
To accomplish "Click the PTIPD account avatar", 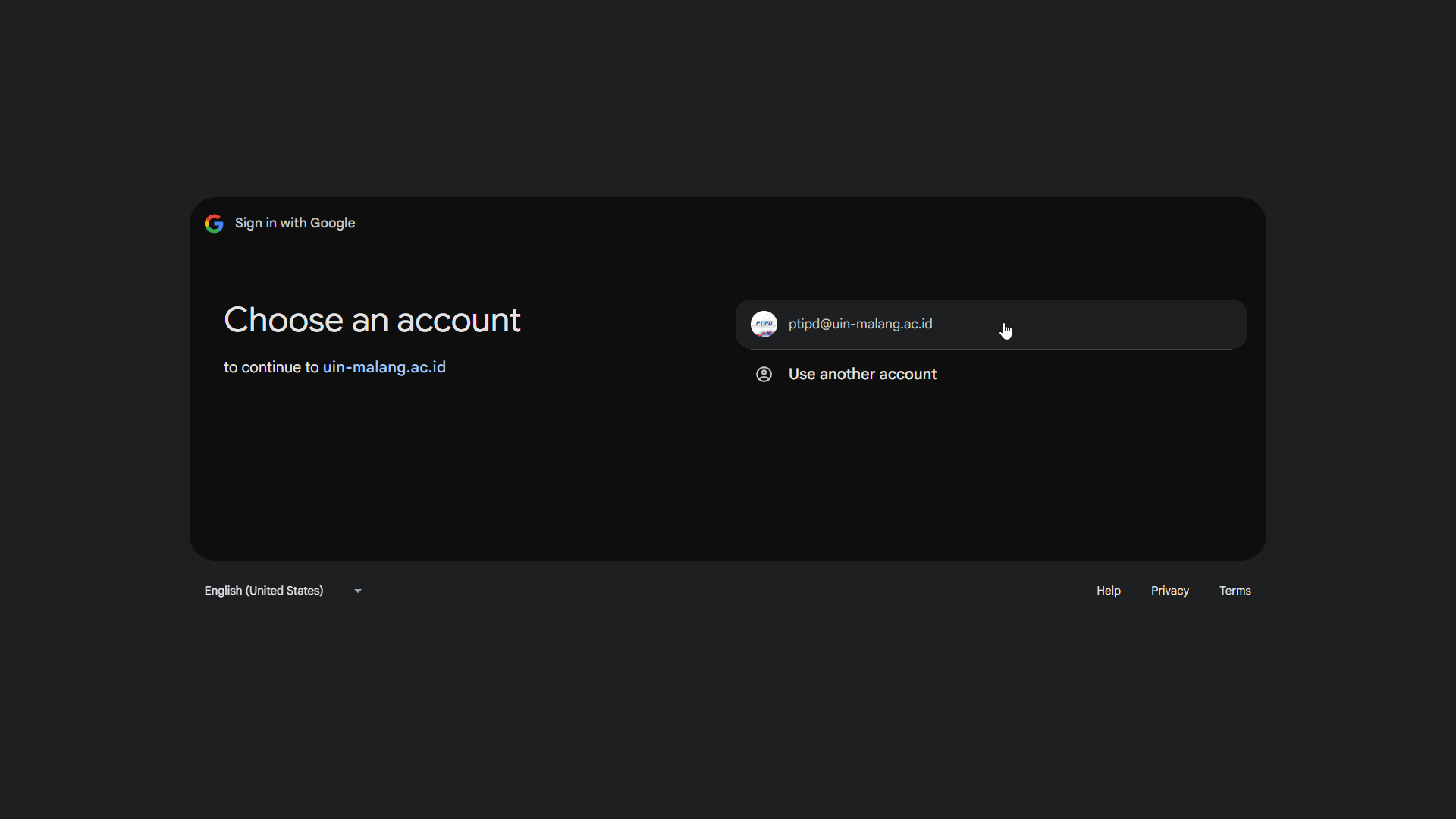I will [x=764, y=324].
